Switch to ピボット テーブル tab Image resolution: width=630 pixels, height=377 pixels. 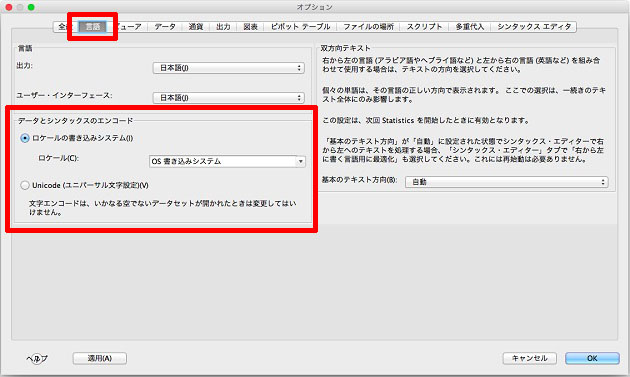(x=301, y=27)
